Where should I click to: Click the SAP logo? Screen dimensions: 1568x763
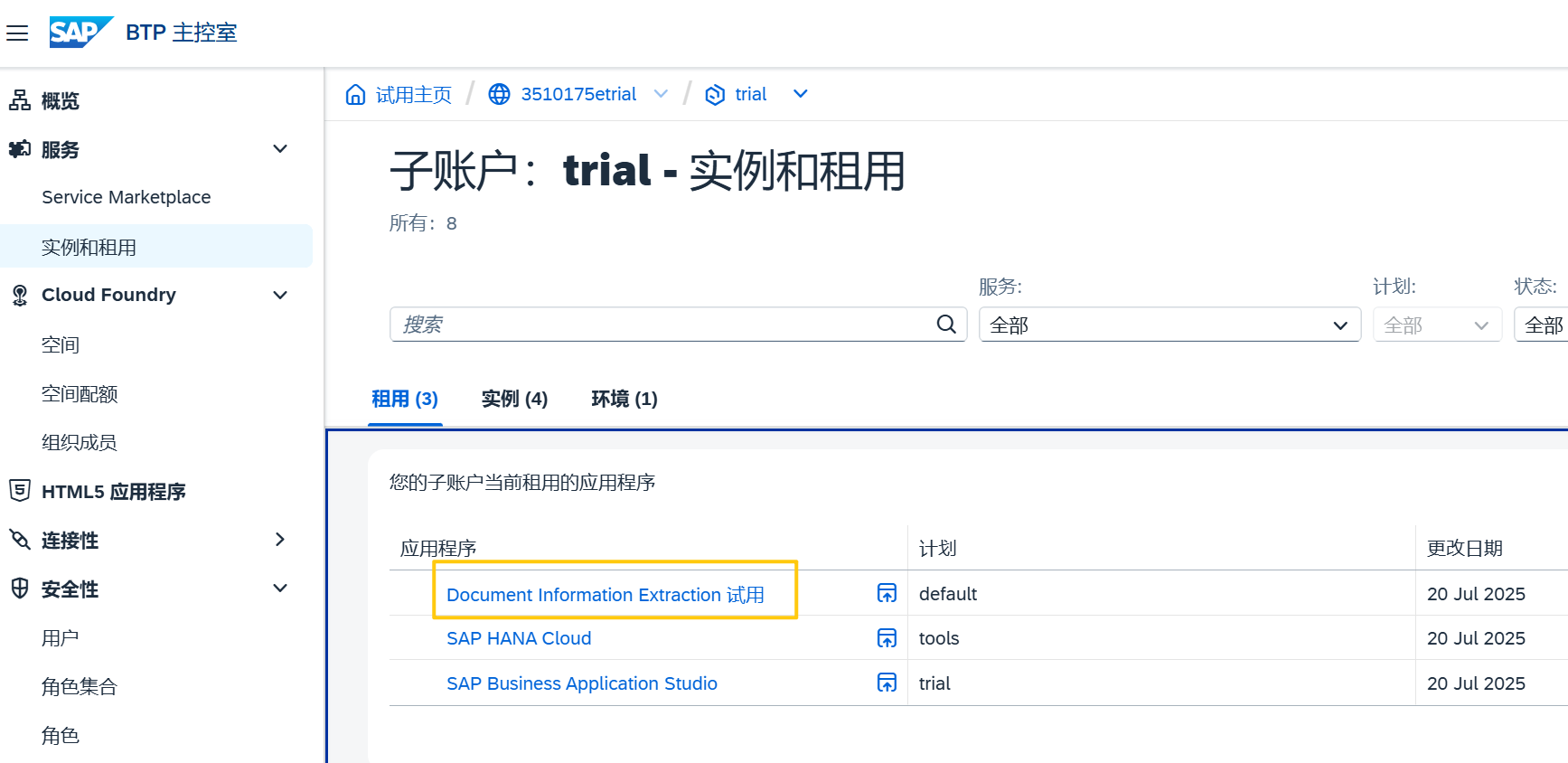[x=81, y=33]
